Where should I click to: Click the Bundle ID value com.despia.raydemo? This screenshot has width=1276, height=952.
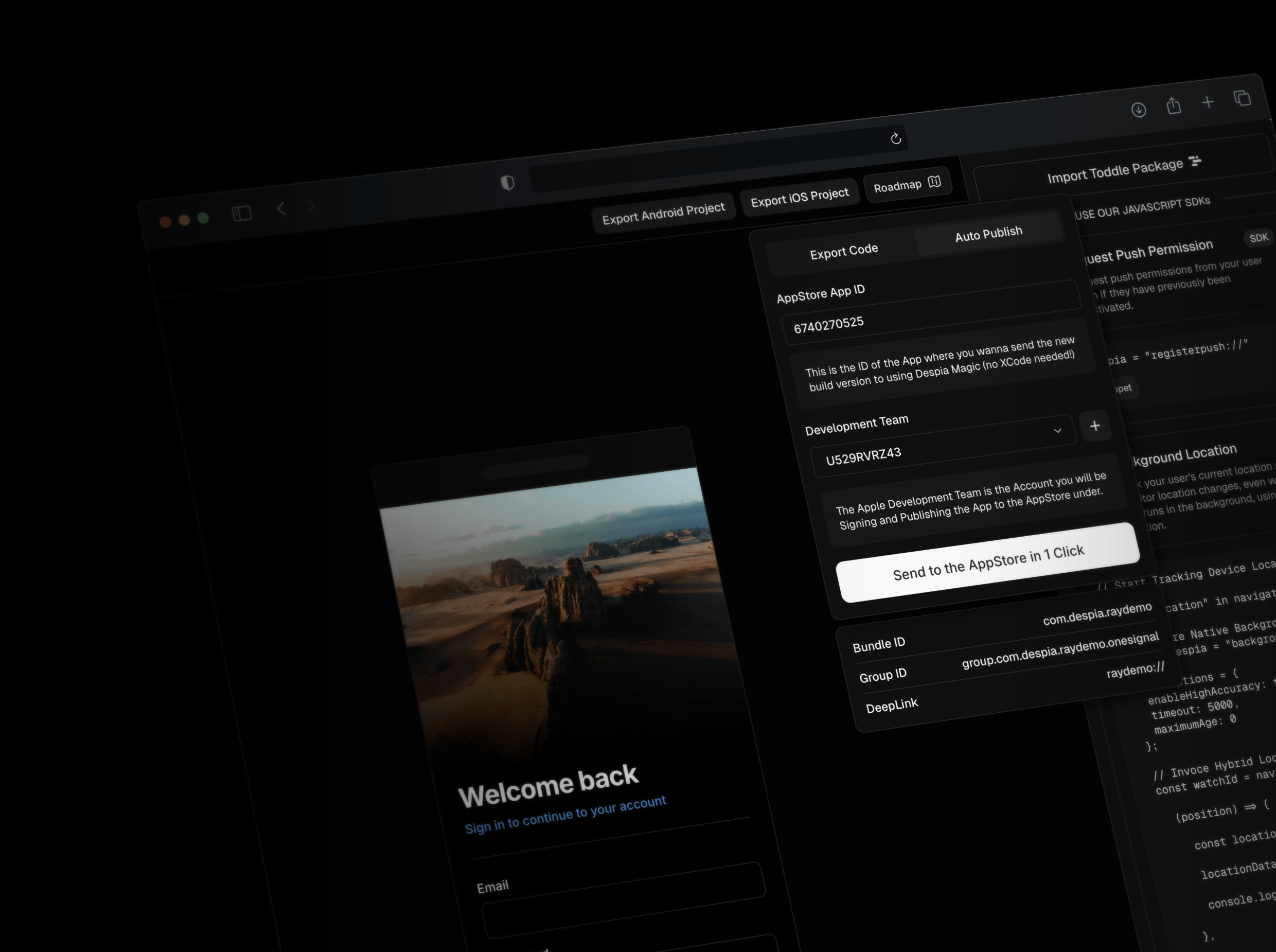pyautogui.click(x=1097, y=614)
